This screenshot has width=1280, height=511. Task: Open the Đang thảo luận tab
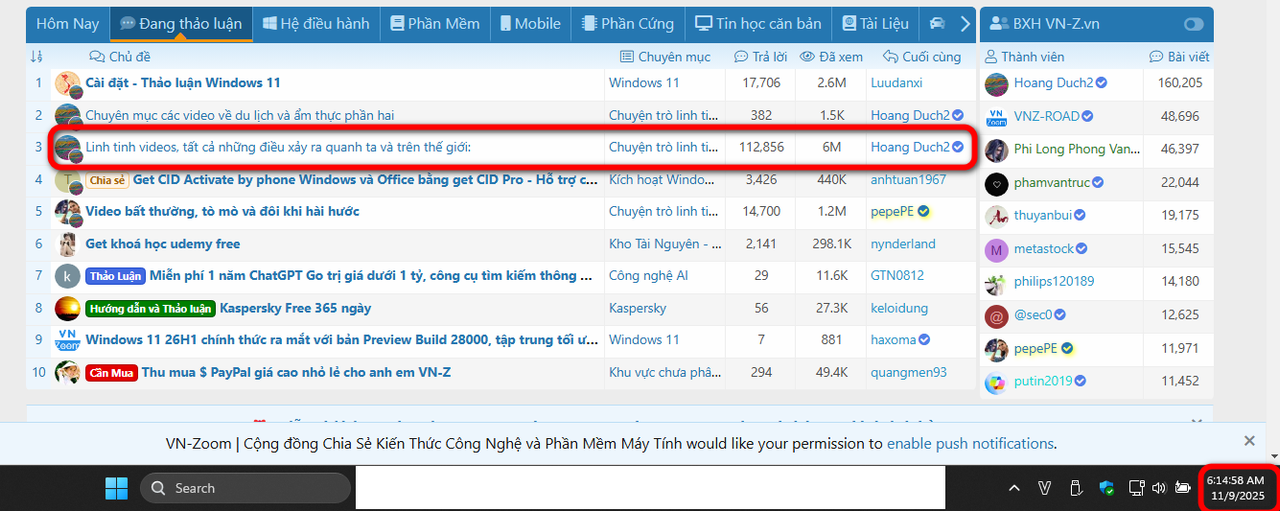pos(180,23)
